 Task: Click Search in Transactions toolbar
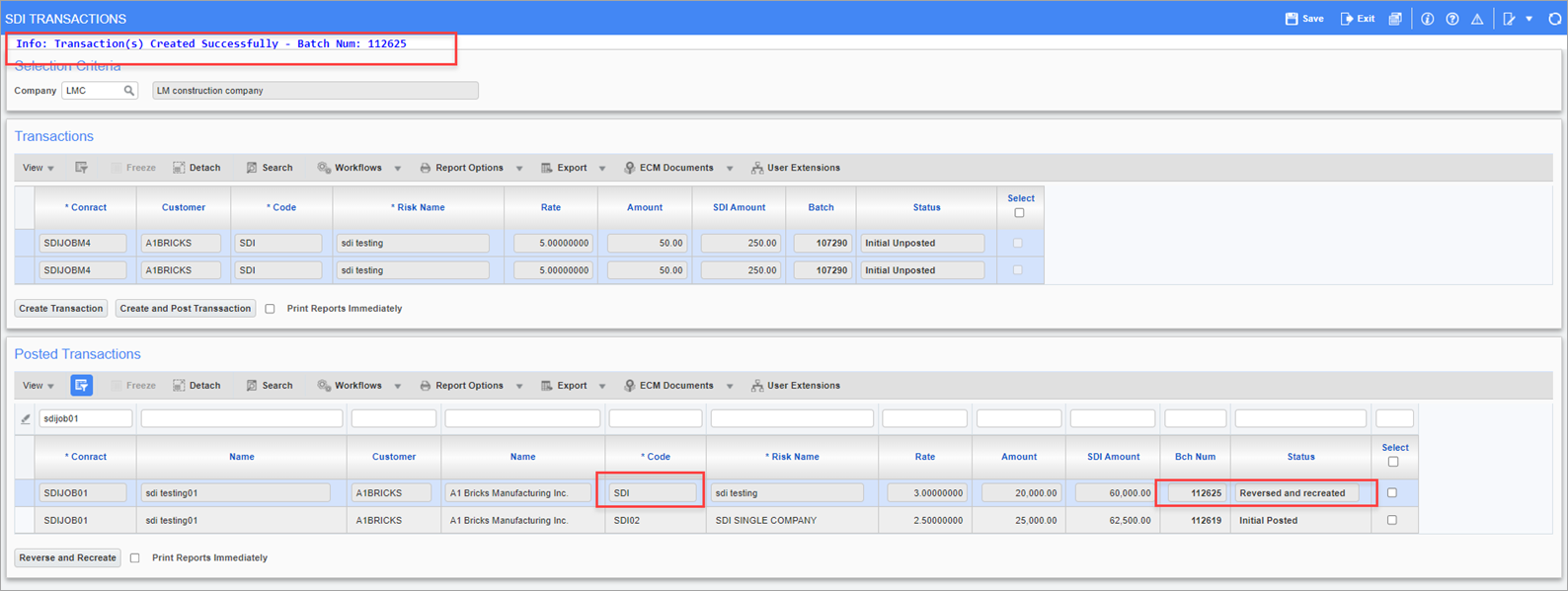coord(269,168)
